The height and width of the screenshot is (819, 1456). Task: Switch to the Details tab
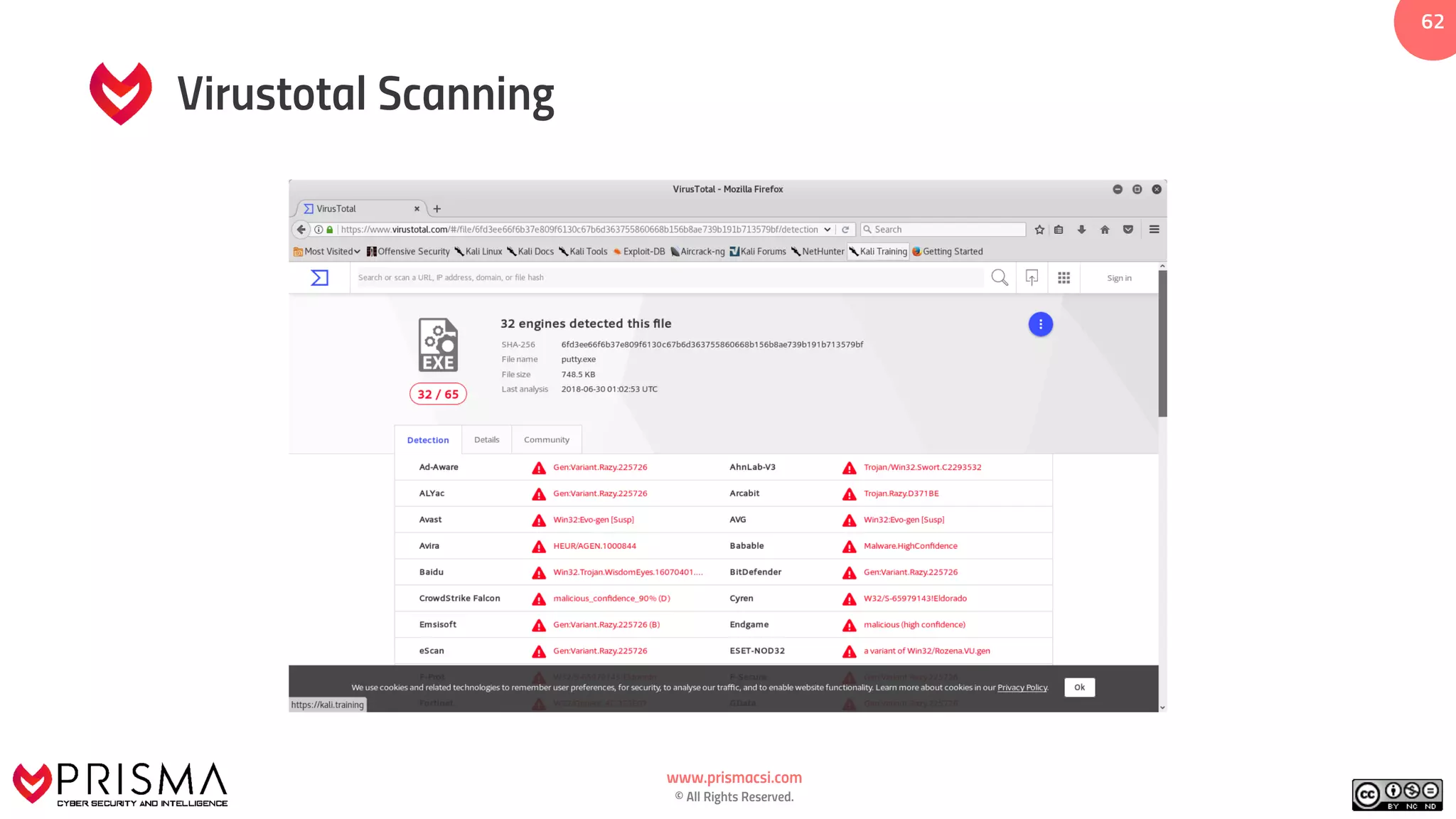pyautogui.click(x=487, y=440)
